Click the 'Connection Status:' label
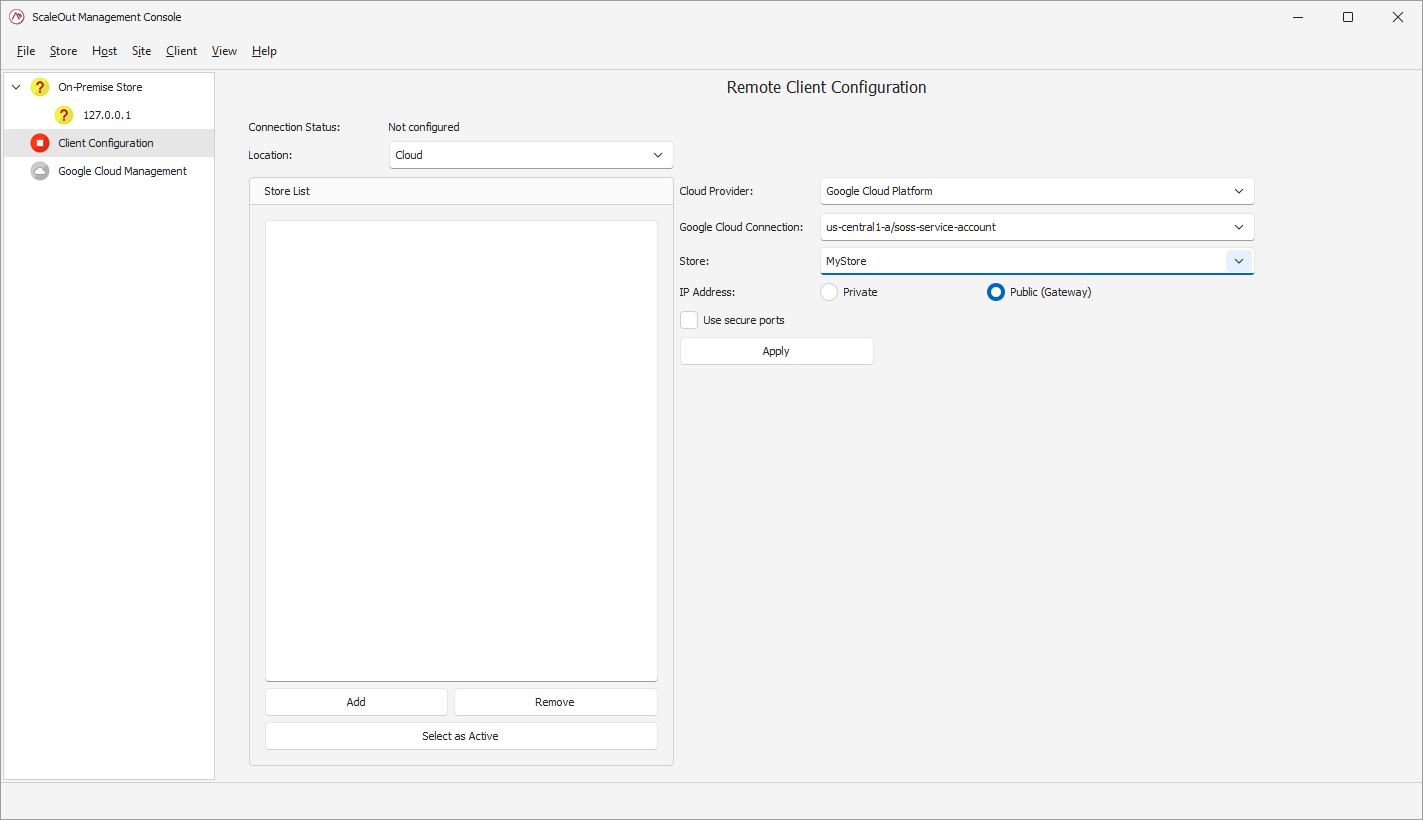Viewport: 1423px width, 820px height. (294, 127)
